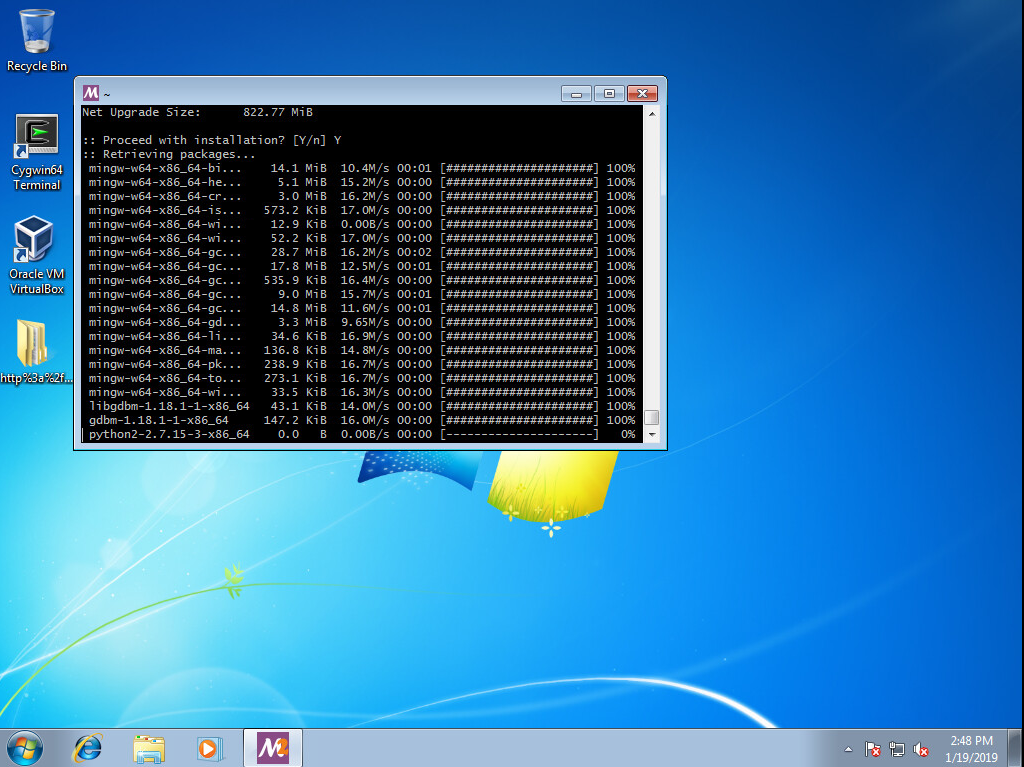Image resolution: width=1024 pixels, height=767 pixels.
Task: Open the Windows Start menu
Action: (24, 747)
